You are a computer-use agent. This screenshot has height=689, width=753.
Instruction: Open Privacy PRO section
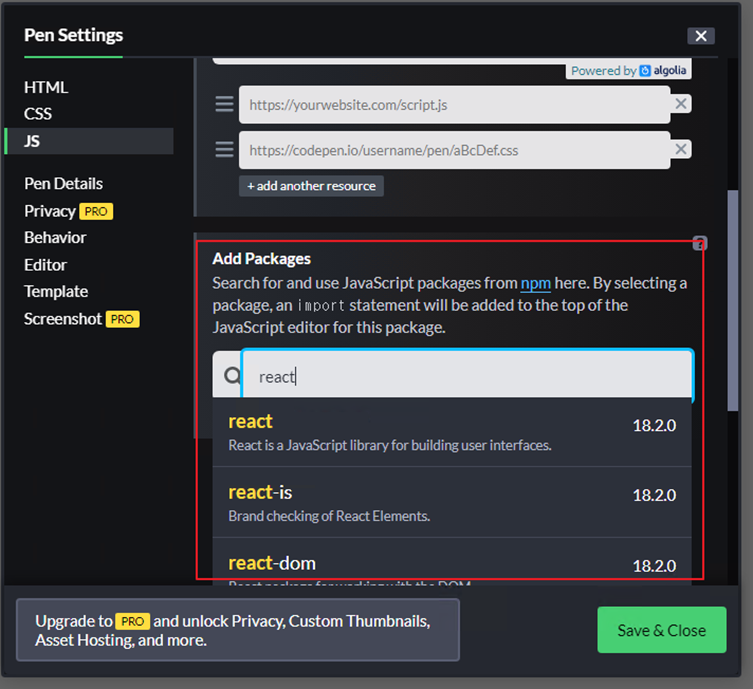pos(69,211)
